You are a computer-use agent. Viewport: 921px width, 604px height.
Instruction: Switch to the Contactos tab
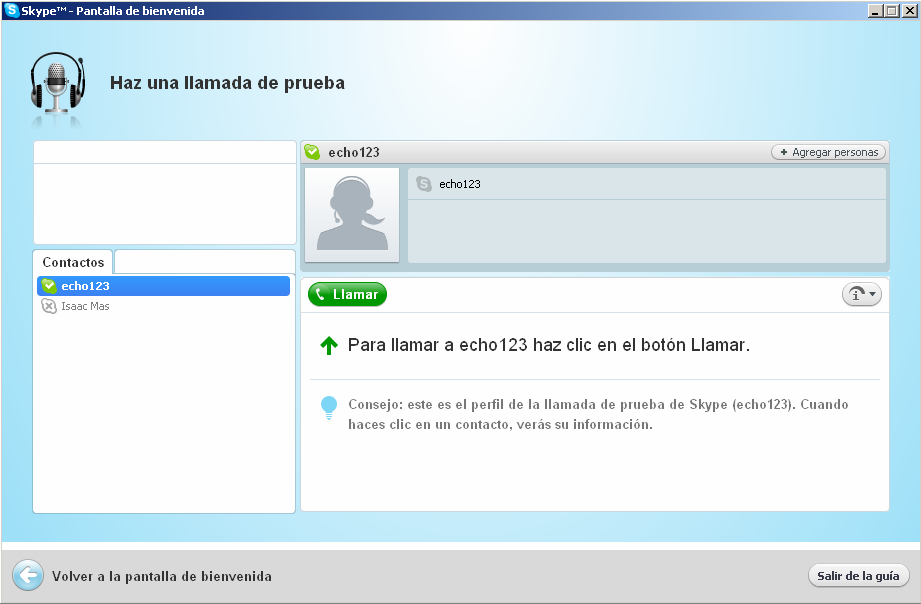73,262
